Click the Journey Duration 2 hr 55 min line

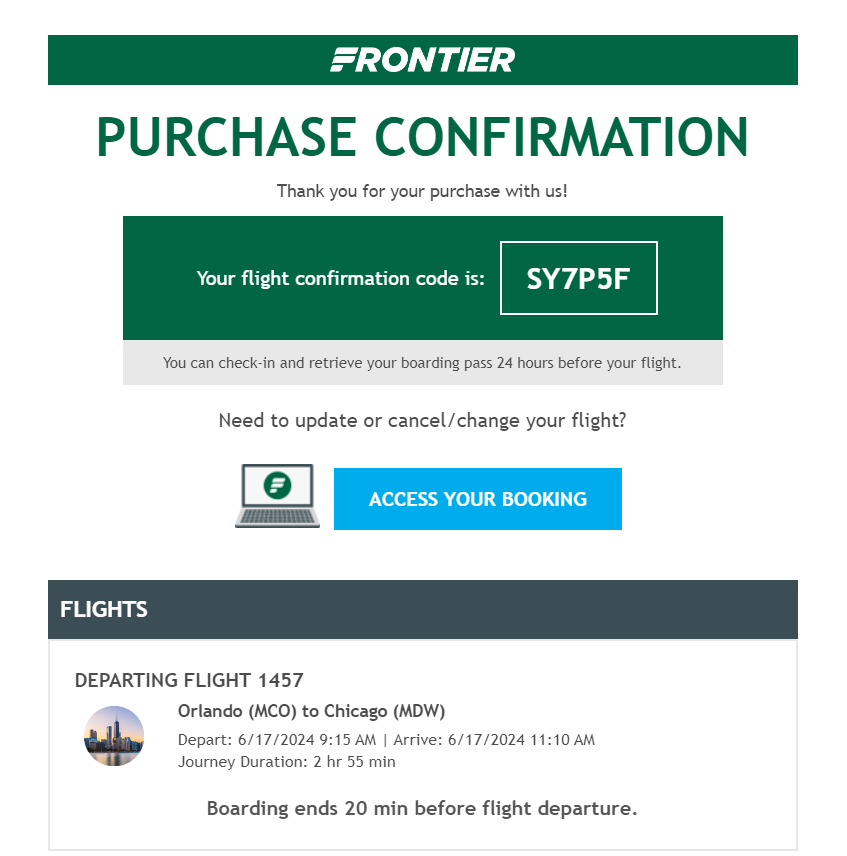coord(287,762)
